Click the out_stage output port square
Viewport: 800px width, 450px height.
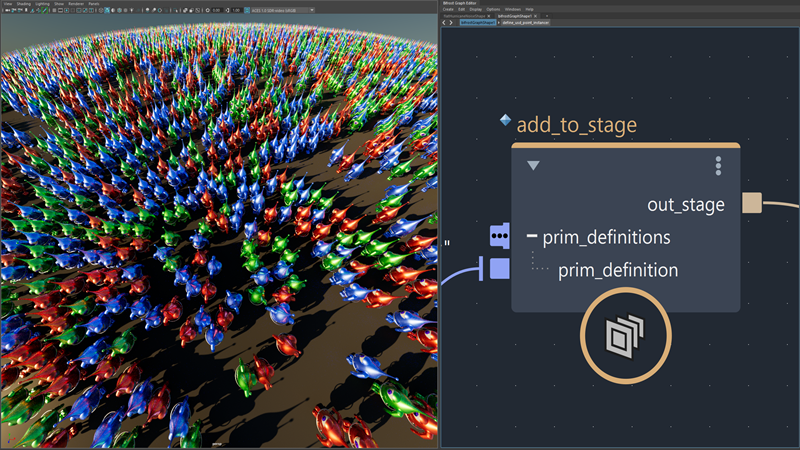point(752,204)
